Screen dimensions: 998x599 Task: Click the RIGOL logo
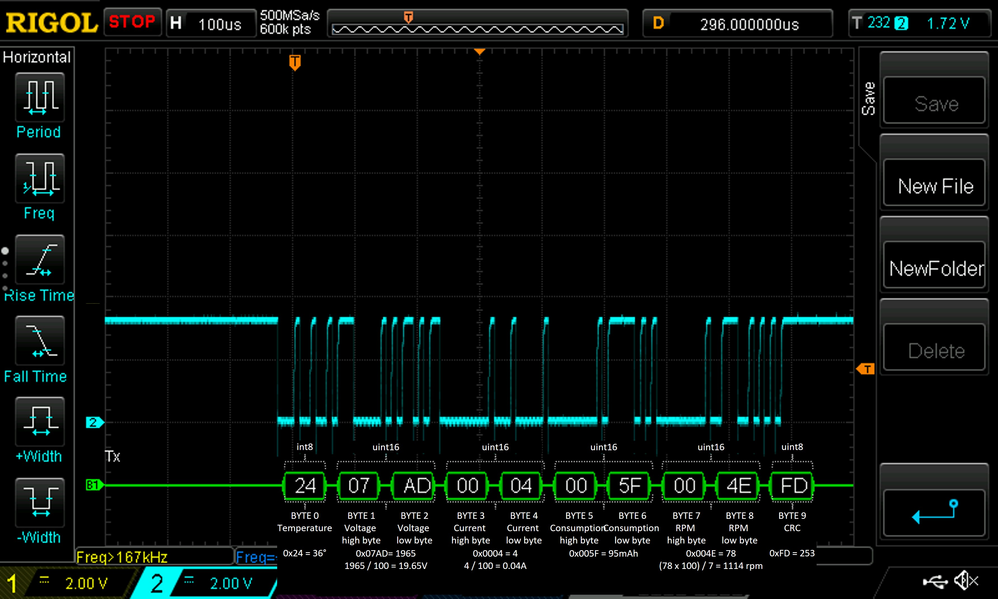[51, 23]
